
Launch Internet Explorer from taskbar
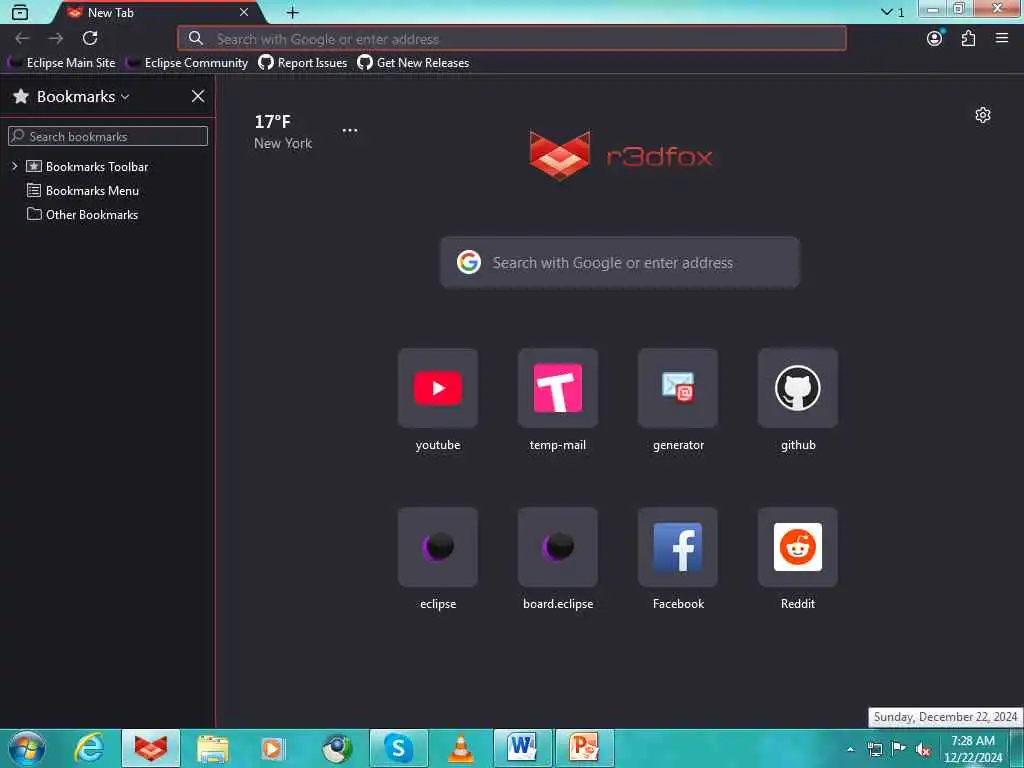(89, 748)
